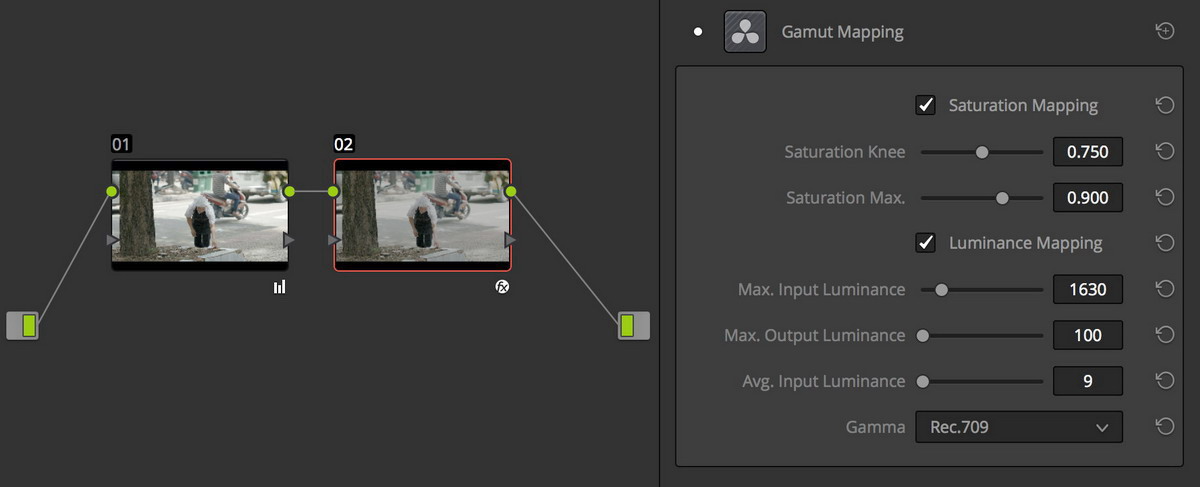The height and width of the screenshot is (487, 1200).
Task: Click node 02 key output triangle
Action: [x=511, y=240]
